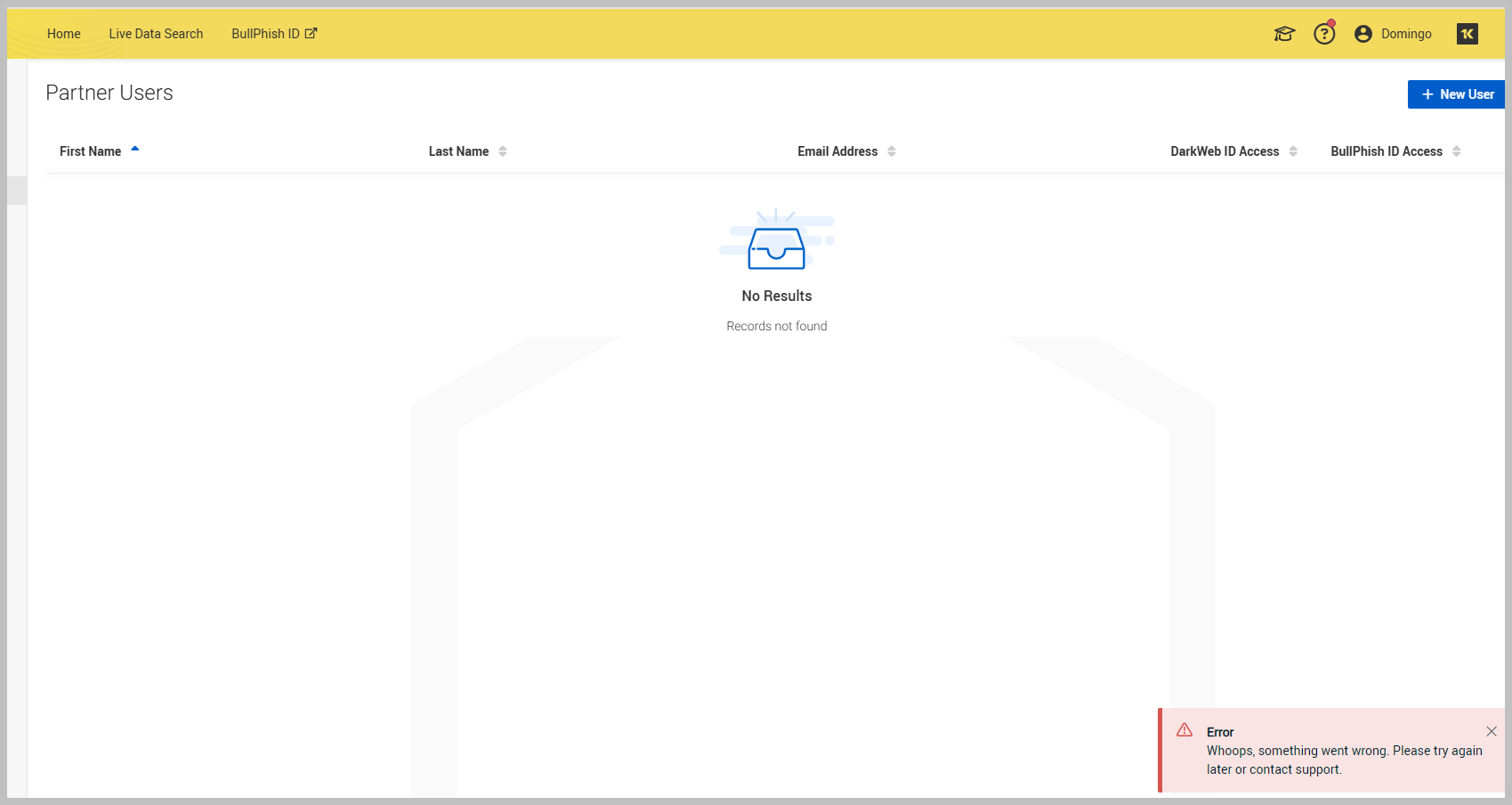Click the help question mark icon
This screenshot has height=805, width=1512.
(1324, 34)
